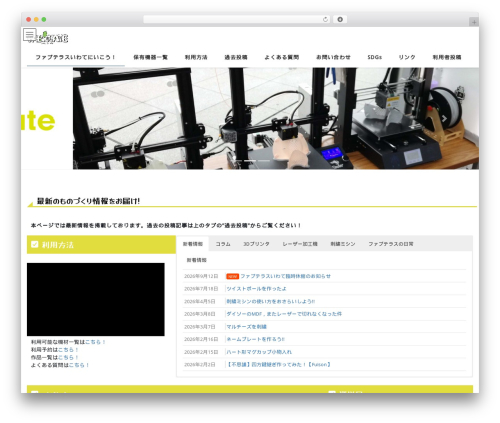
Task: Click こちら link for よくある質問 under the video
Action: coord(79,365)
